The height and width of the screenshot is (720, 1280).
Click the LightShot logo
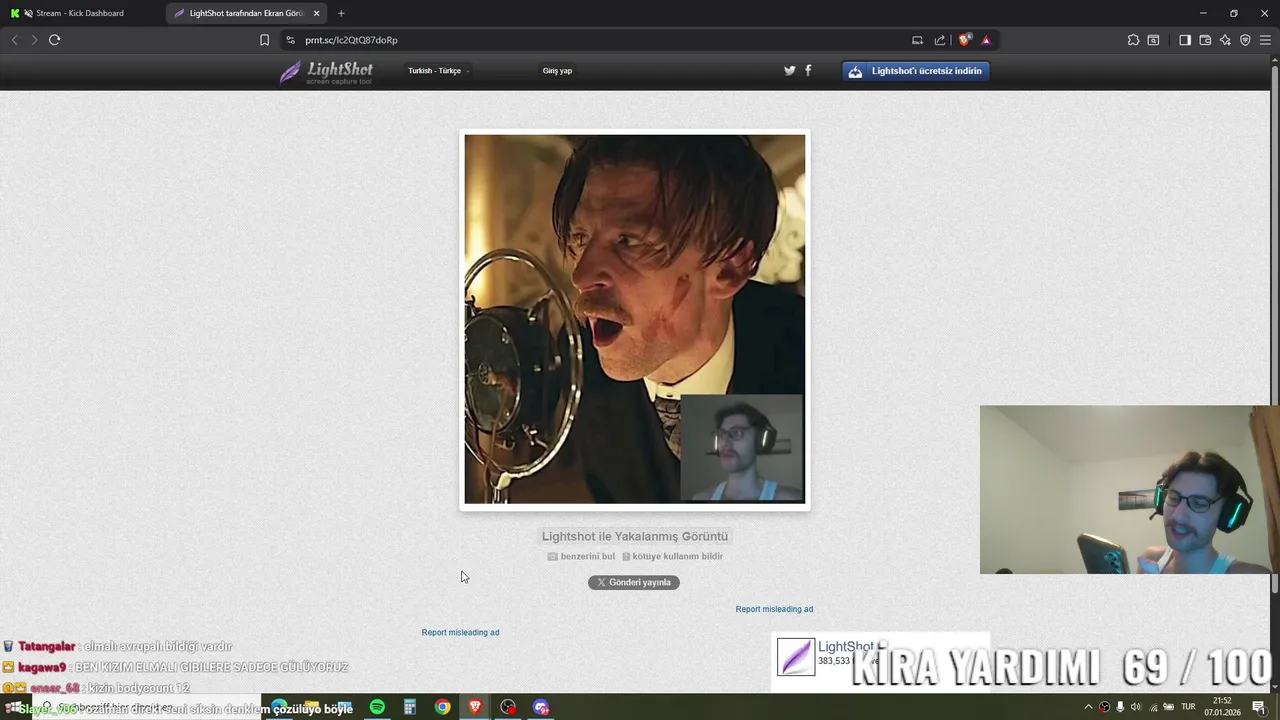point(326,71)
